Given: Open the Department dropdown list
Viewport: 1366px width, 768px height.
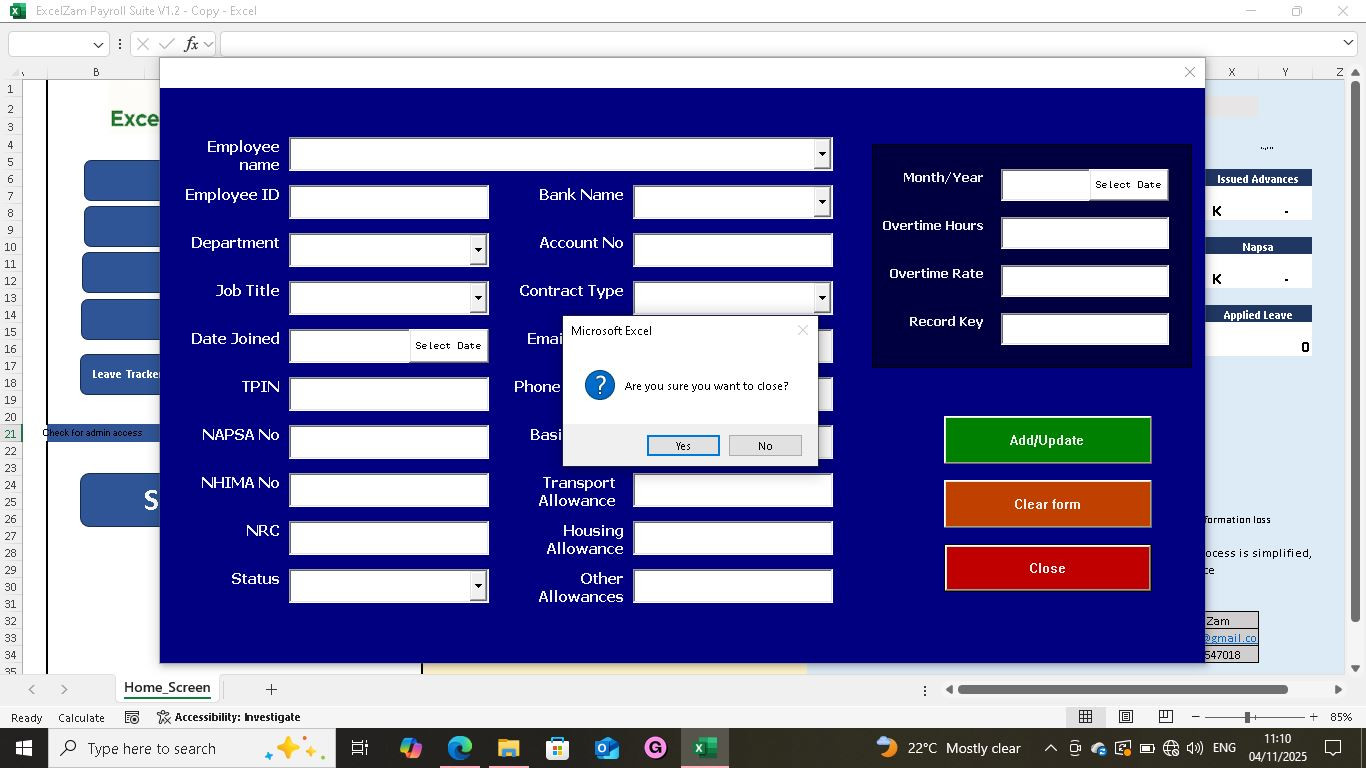Looking at the screenshot, I should [478, 250].
